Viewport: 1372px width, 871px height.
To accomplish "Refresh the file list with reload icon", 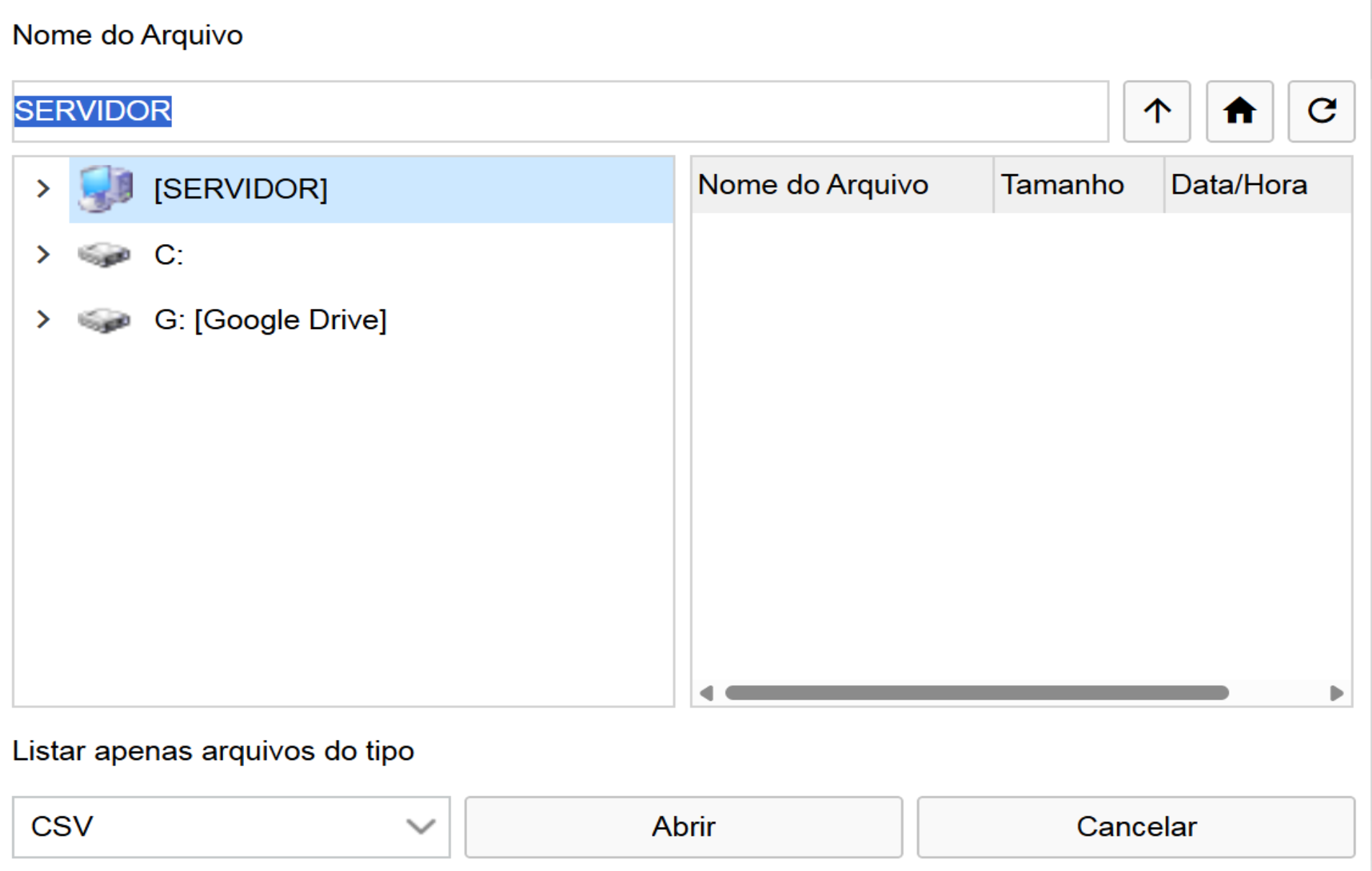I will (x=1321, y=112).
